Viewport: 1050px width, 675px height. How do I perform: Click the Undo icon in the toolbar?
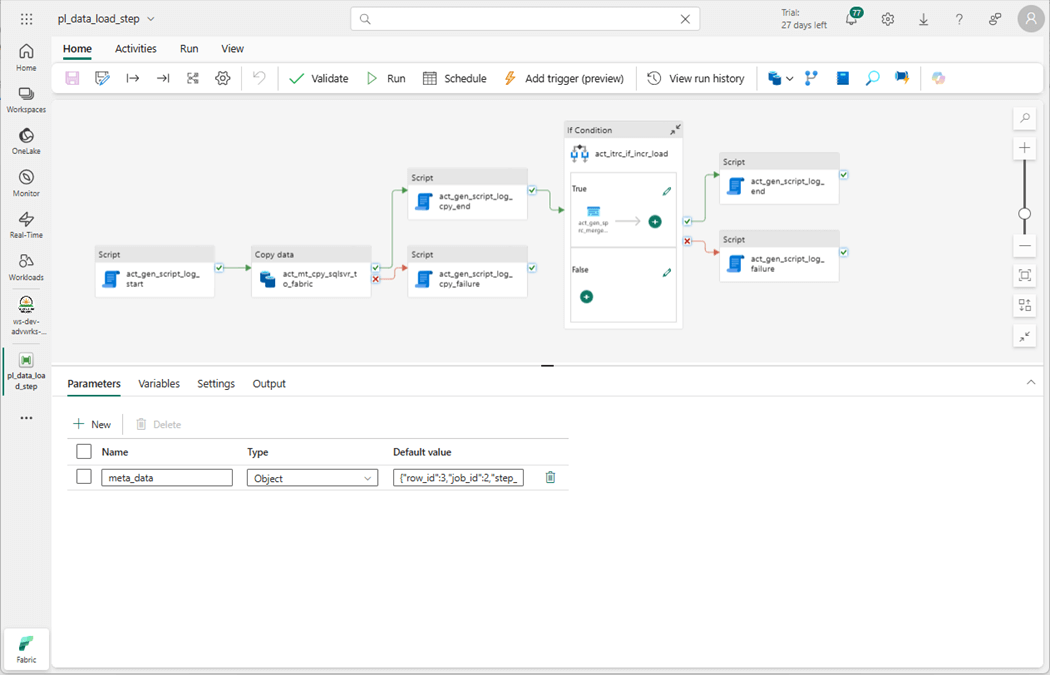click(x=258, y=78)
